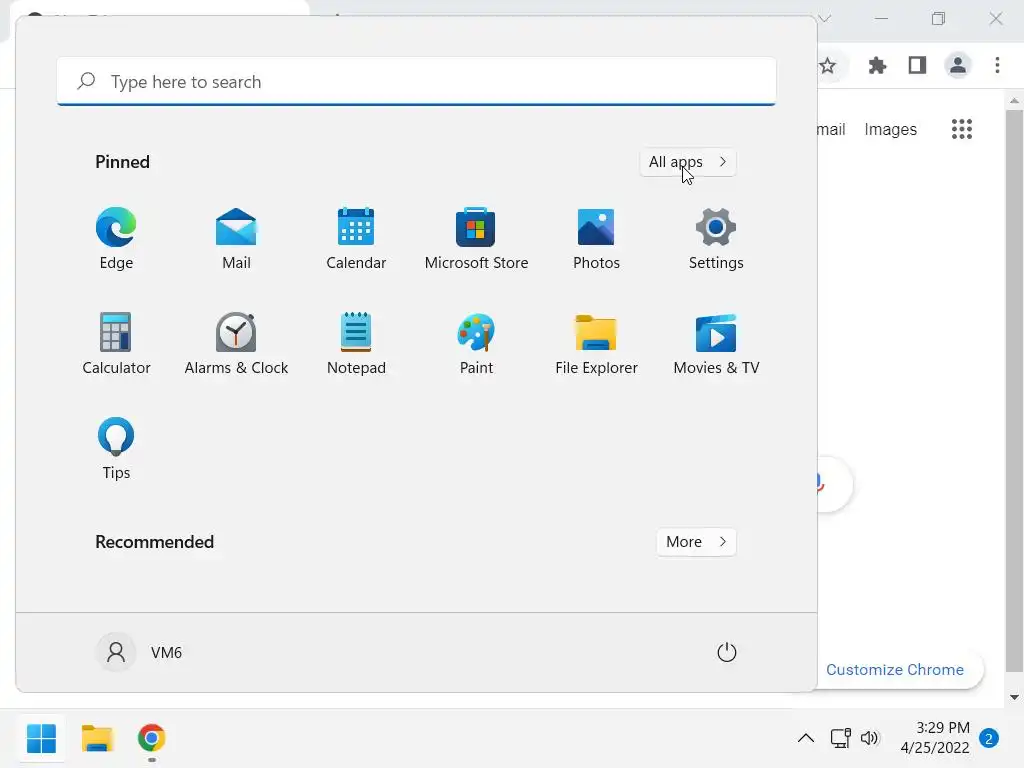1024x768 pixels.
Task: Launch Alarms & Clock
Action: (x=236, y=344)
